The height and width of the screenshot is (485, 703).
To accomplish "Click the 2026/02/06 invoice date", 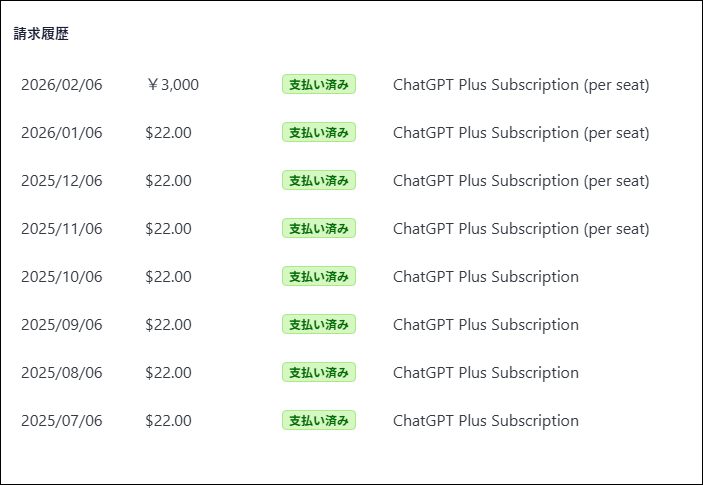I will 61,85.
